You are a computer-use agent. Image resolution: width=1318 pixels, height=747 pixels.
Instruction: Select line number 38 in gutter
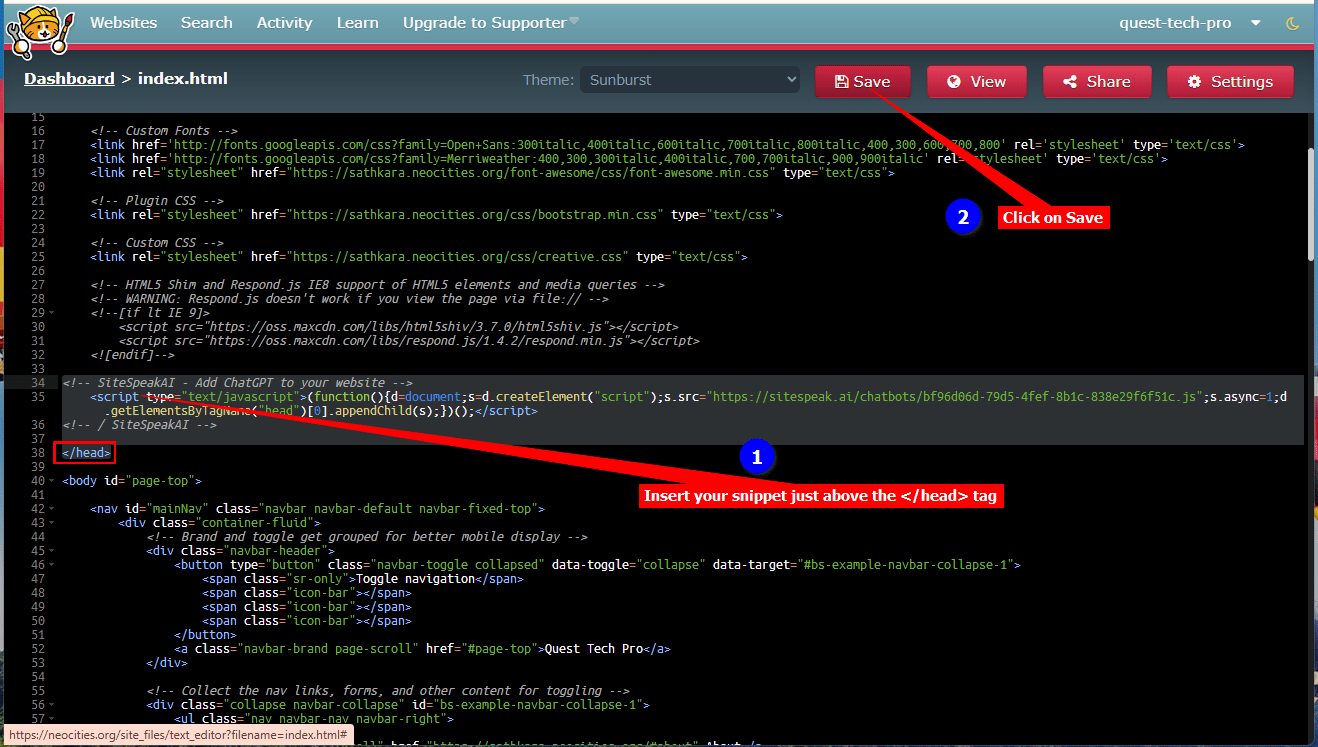(x=38, y=453)
